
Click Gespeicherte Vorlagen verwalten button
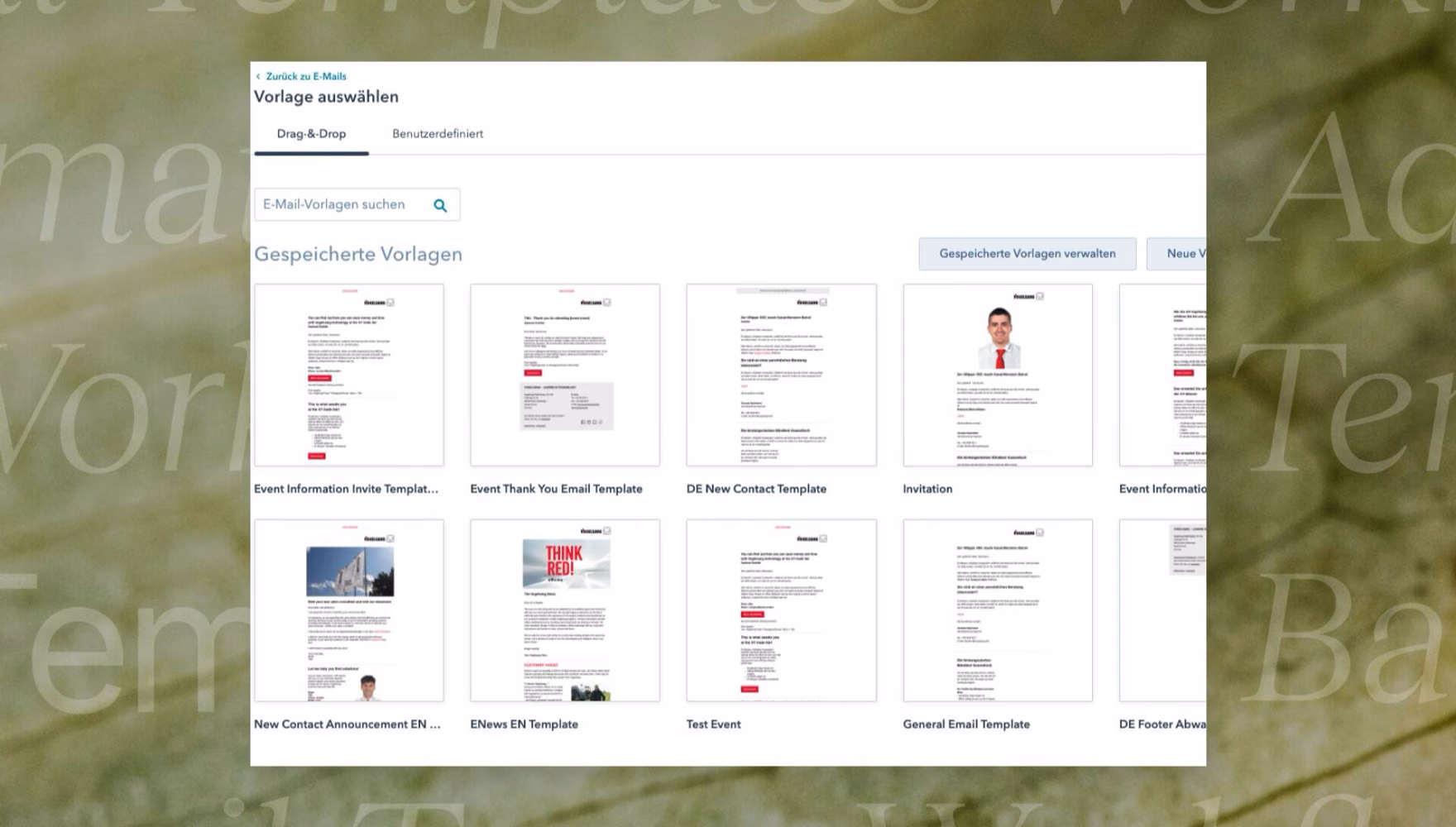[1027, 254]
